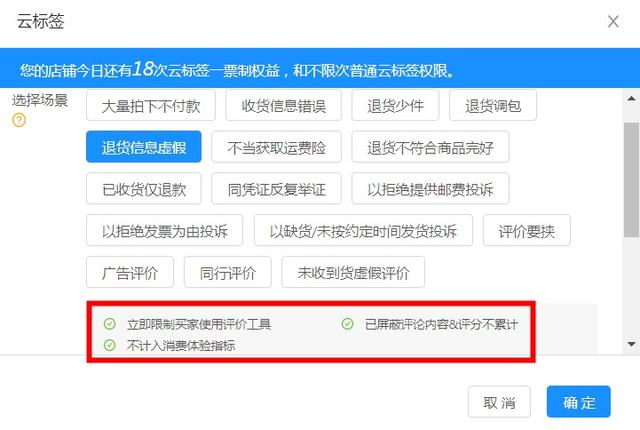The height and width of the screenshot is (430, 640).
Task: Choose the 评价要挟 scenario tag
Action: tap(527, 231)
